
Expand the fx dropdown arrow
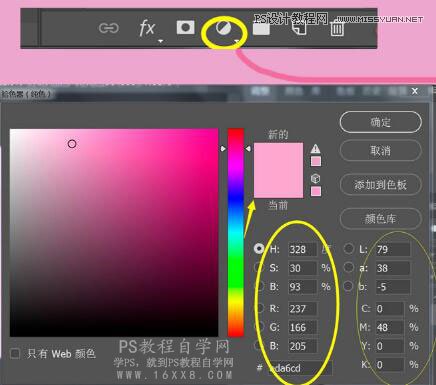point(161,41)
